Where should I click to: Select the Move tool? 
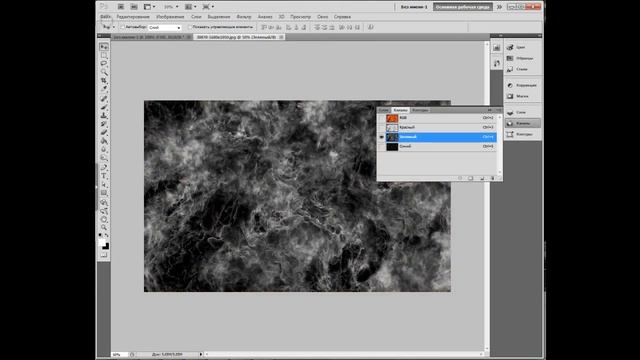104,47
